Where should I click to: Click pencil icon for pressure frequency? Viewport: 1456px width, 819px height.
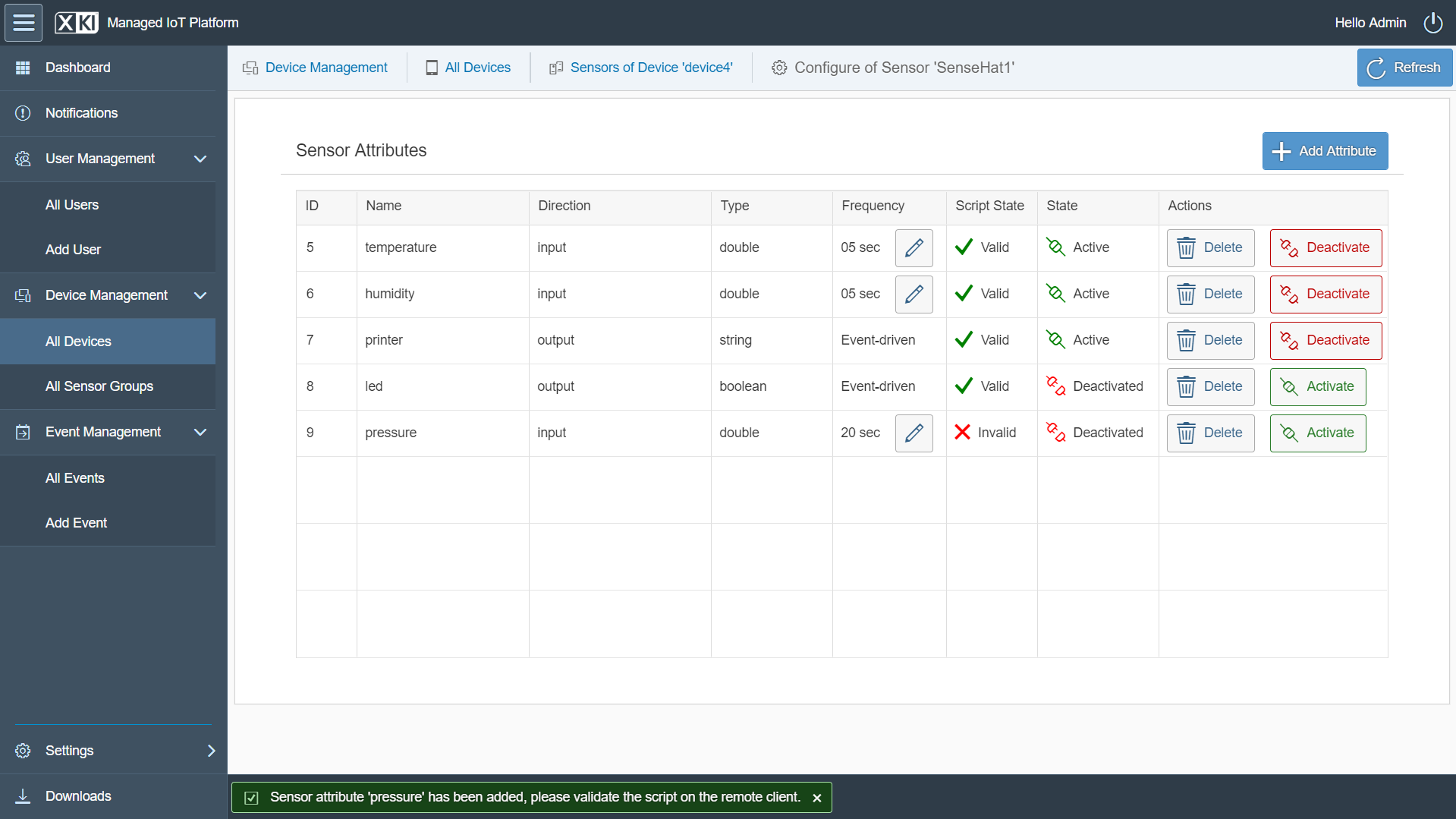[914, 433]
